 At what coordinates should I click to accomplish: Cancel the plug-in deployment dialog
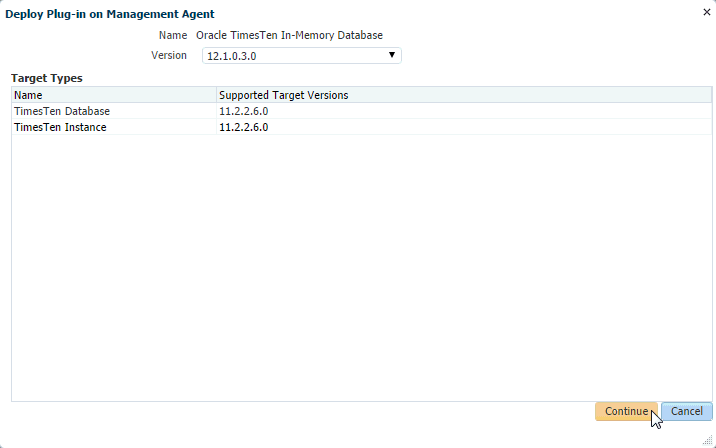pos(686,411)
